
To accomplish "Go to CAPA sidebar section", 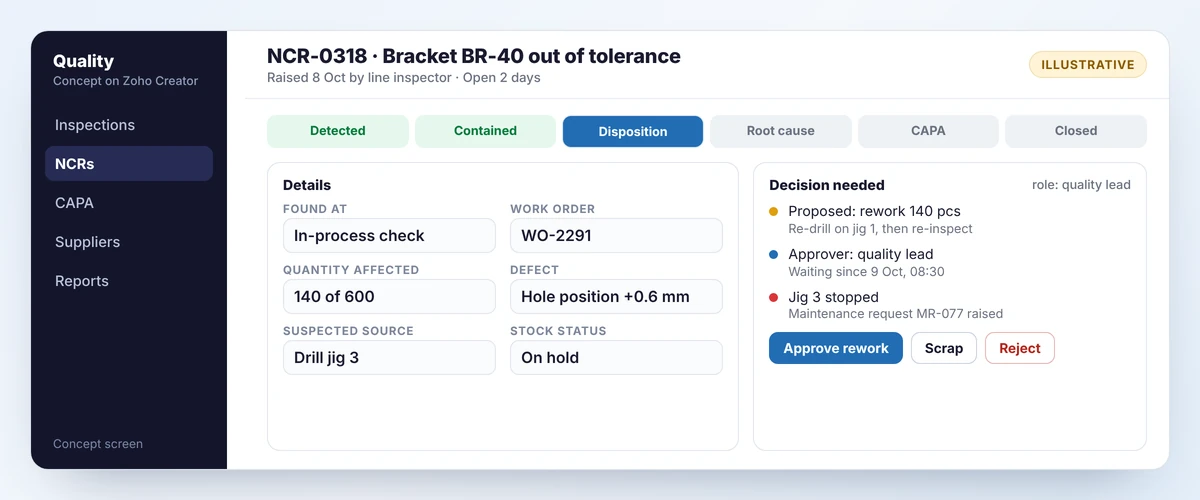I will (129, 203).
